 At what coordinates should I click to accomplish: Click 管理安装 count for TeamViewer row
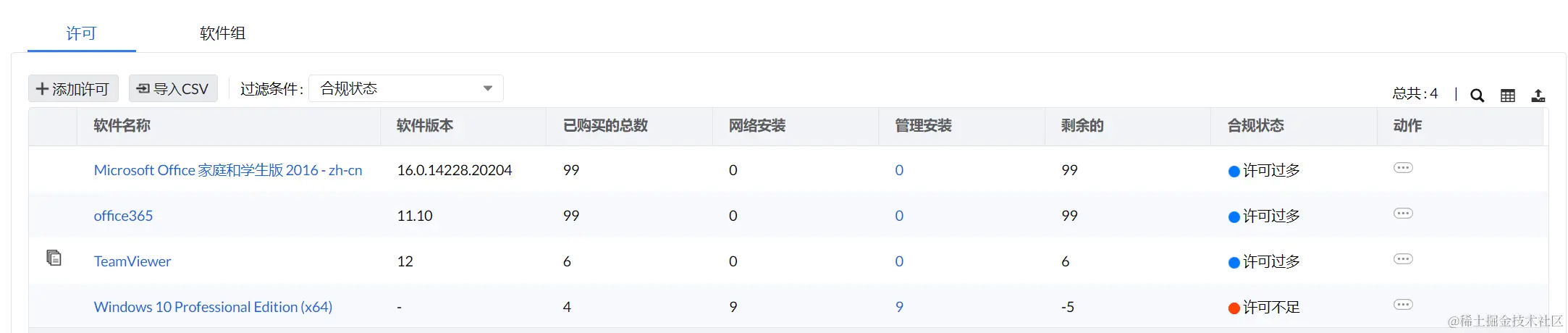tap(899, 261)
